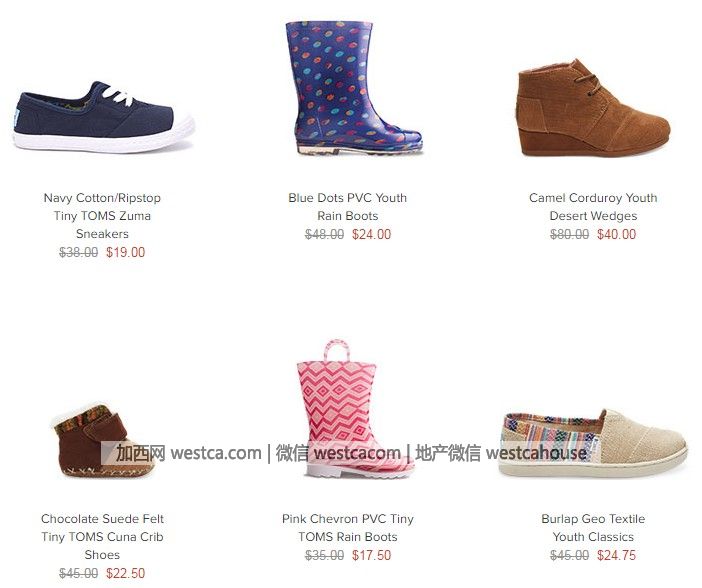Click the $19.00 sale price
This screenshot has width=702, height=588.
(x=125, y=253)
